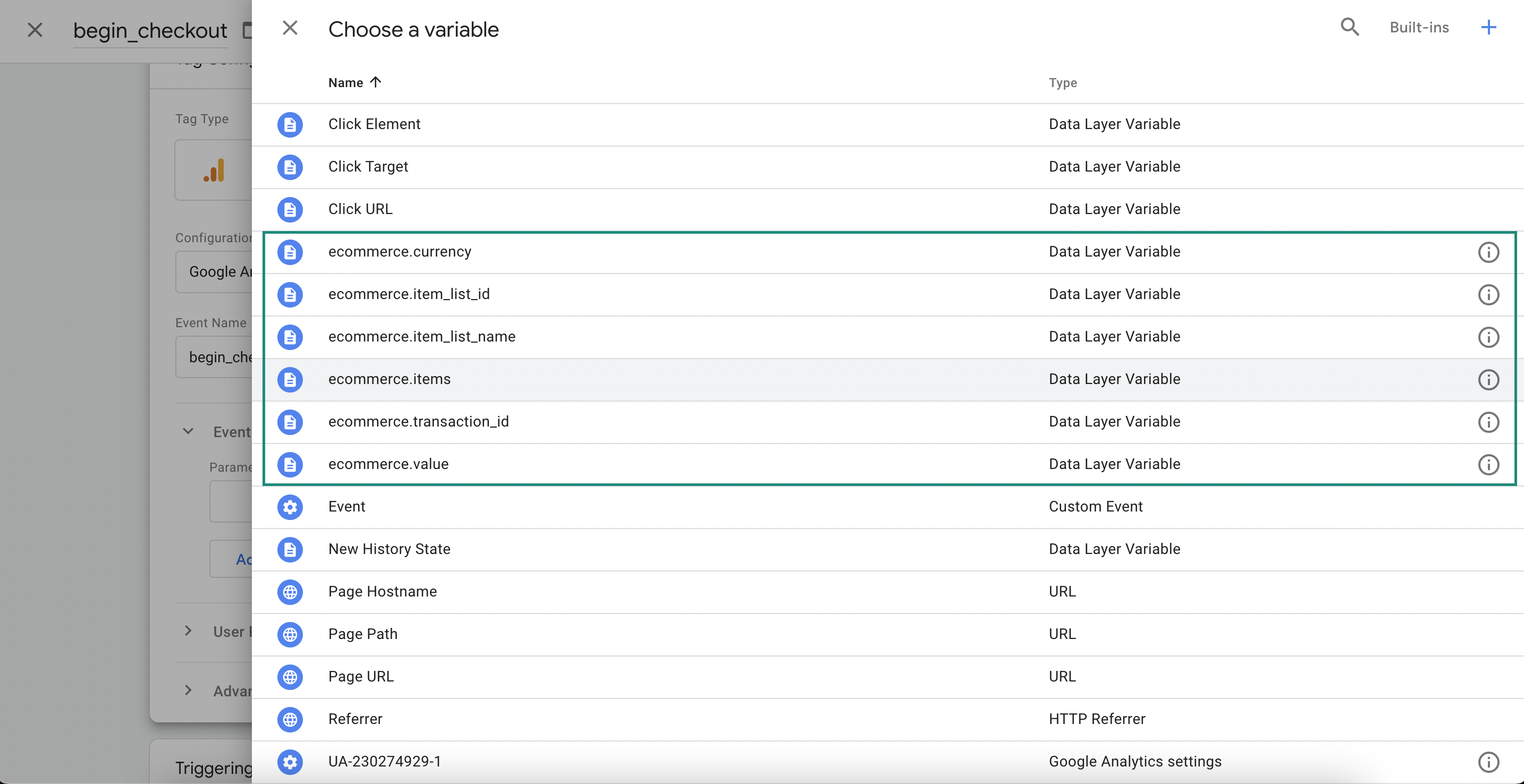
Task: Show info for UA-230274929-1 settings variable
Action: (x=1488, y=762)
